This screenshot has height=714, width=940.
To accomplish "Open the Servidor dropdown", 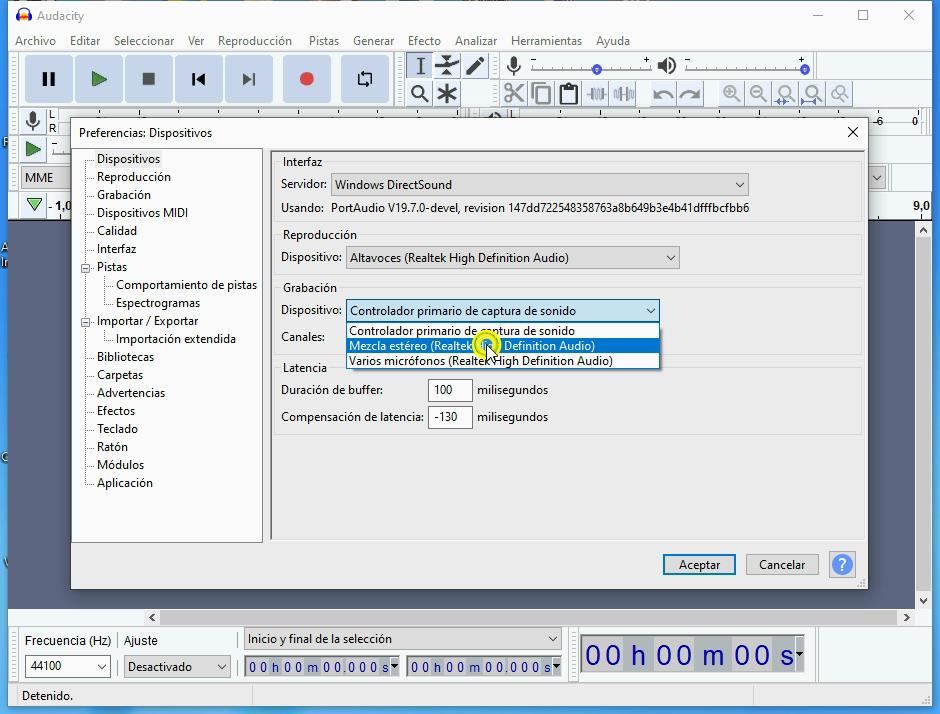I will point(540,185).
